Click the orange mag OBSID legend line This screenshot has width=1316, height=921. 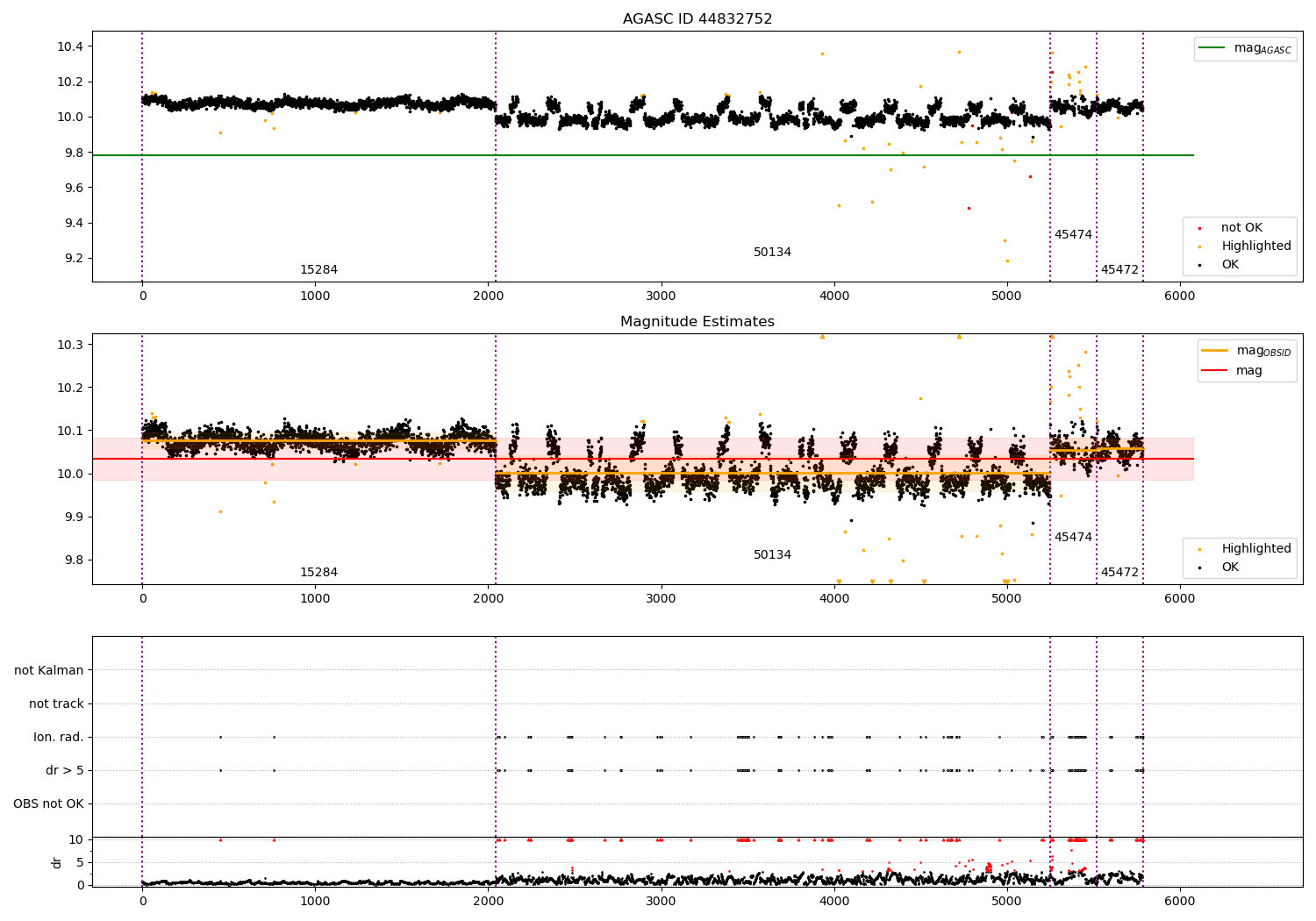(1215, 351)
